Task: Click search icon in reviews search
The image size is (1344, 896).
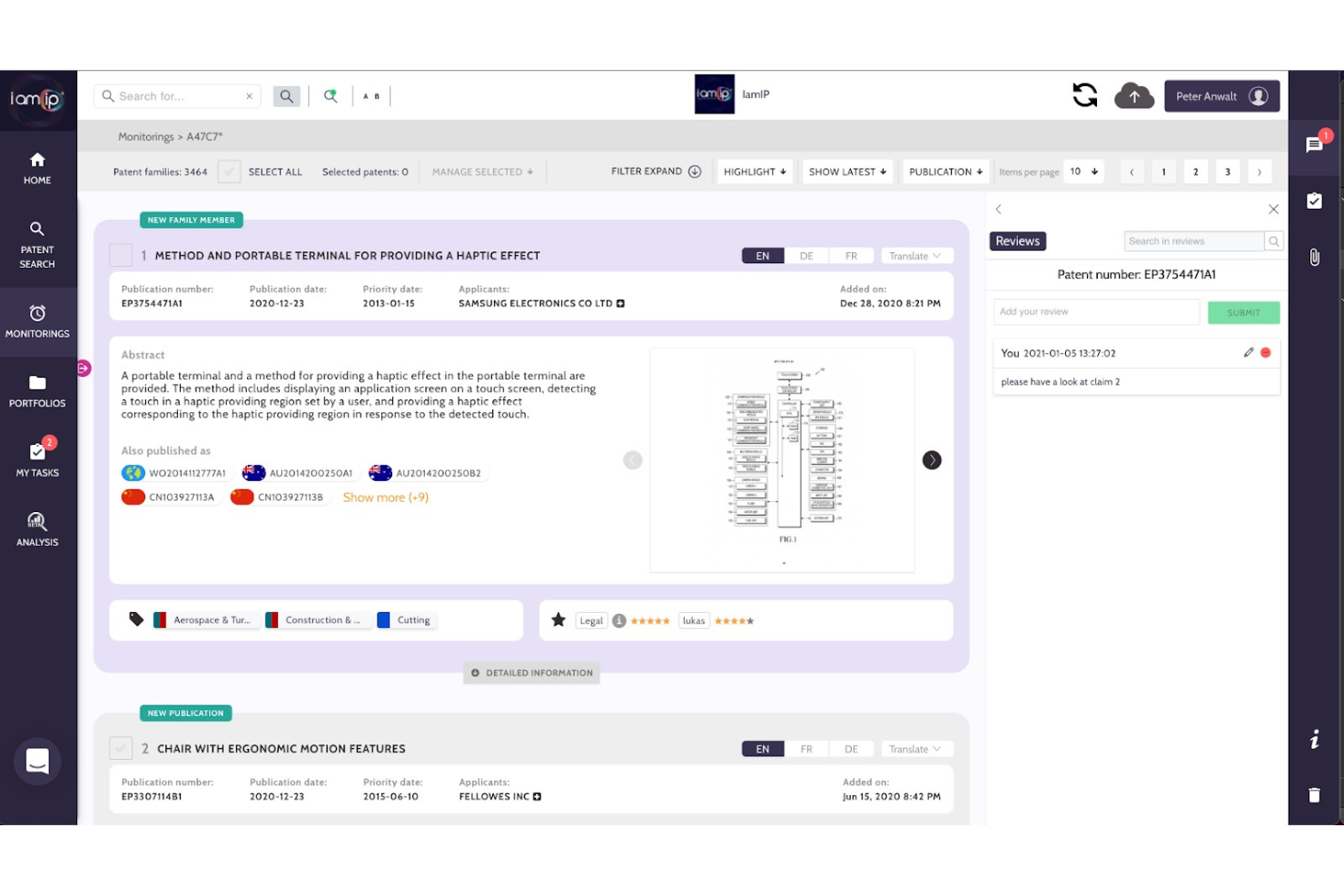Action: click(x=1274, y=241)
